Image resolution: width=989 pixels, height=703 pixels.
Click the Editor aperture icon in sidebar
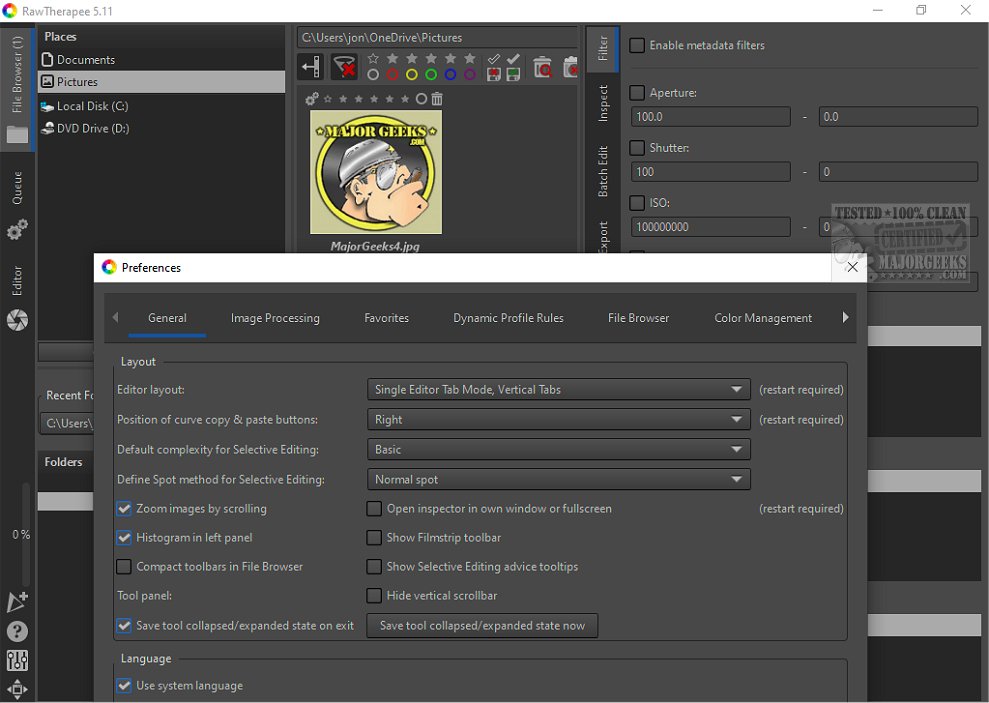[17, 320]
